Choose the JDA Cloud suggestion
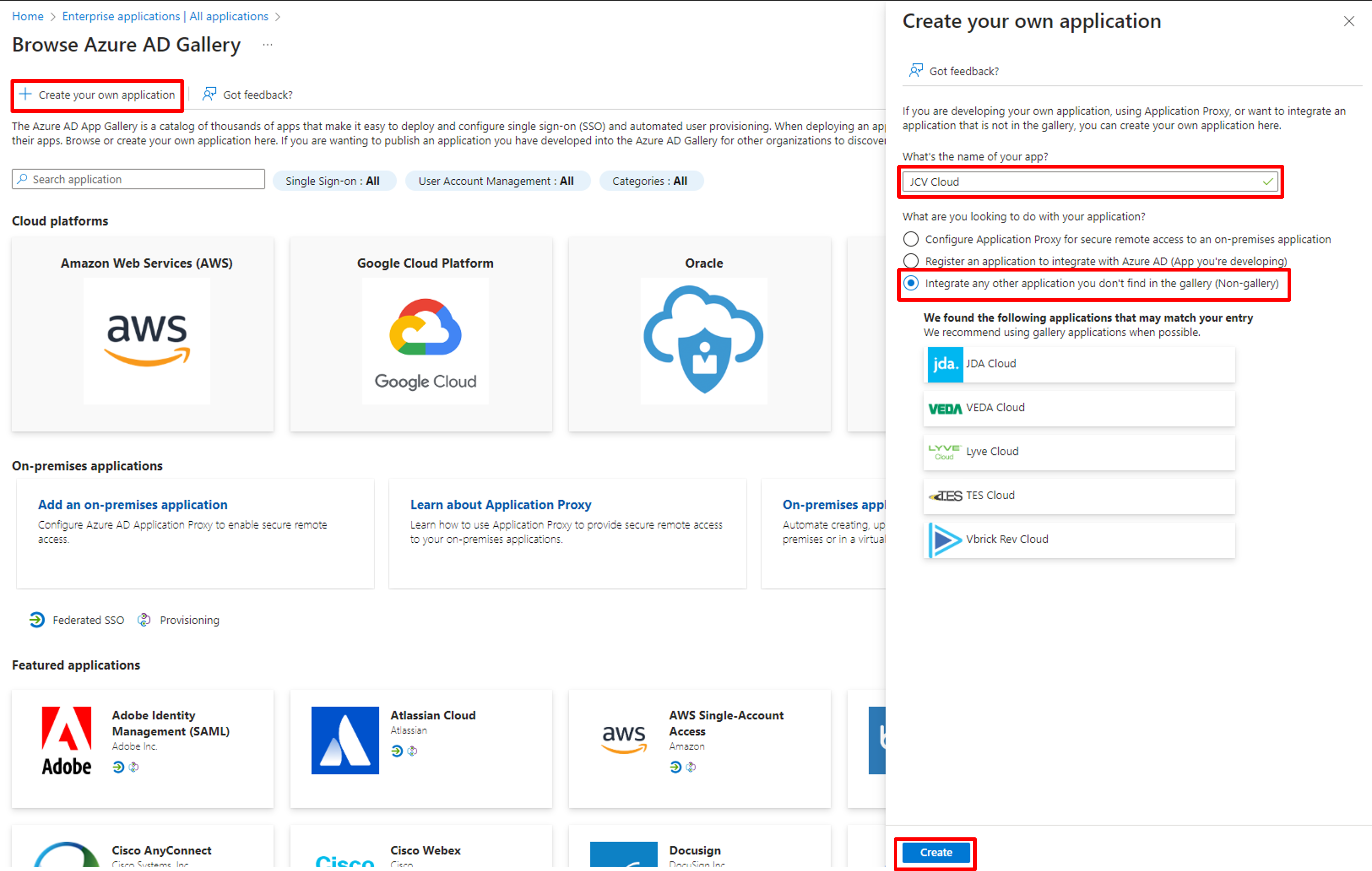The image size is (1372, 871). point(1078,364)
